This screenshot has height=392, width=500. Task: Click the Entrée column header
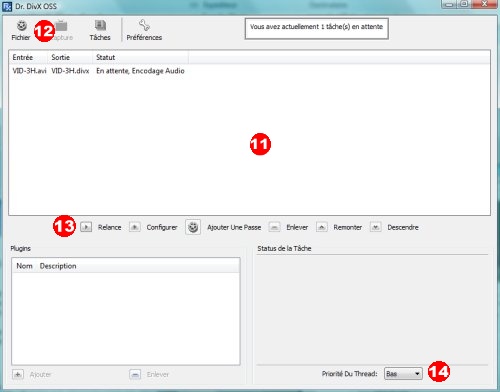click(28, 57)
